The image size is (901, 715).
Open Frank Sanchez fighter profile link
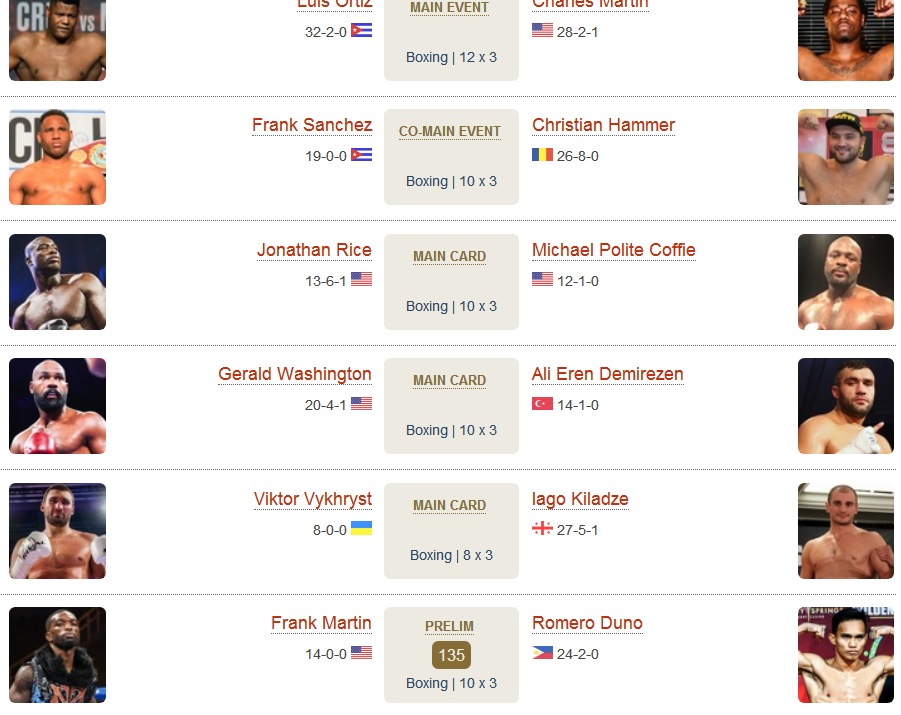click(x=312, y=125)
